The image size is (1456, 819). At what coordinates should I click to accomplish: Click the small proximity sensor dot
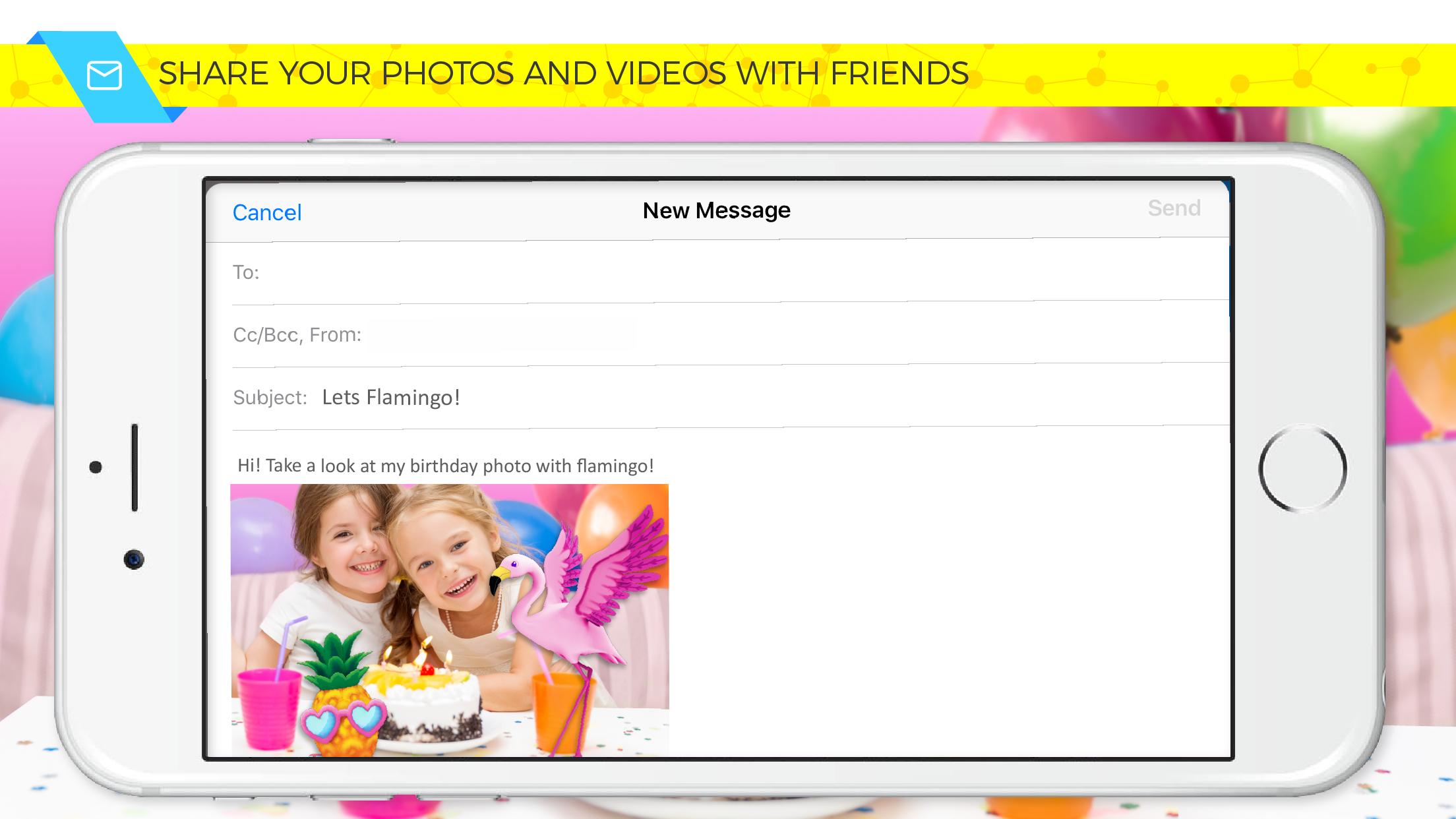96,467
